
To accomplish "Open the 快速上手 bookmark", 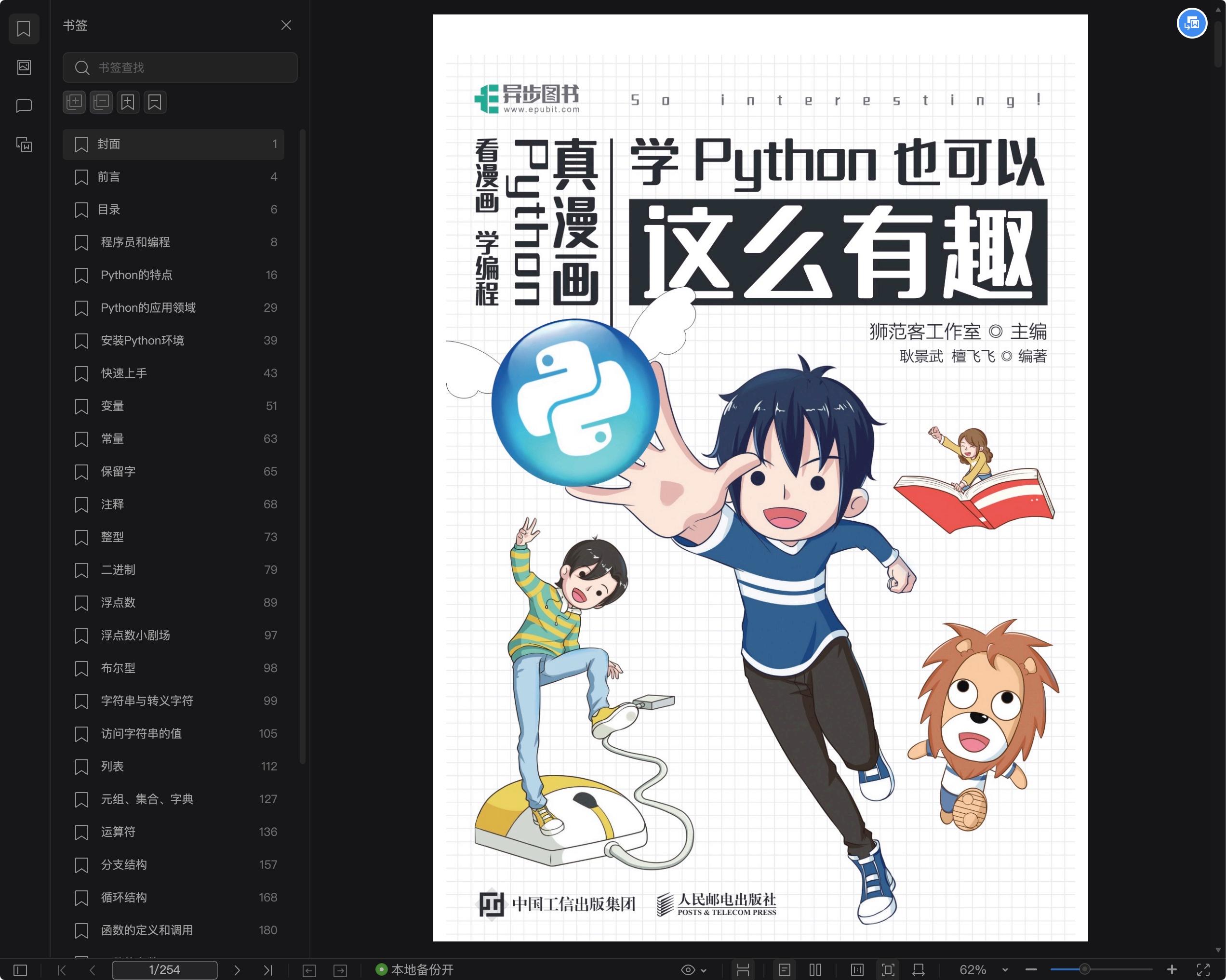I will tap(173, 373).
